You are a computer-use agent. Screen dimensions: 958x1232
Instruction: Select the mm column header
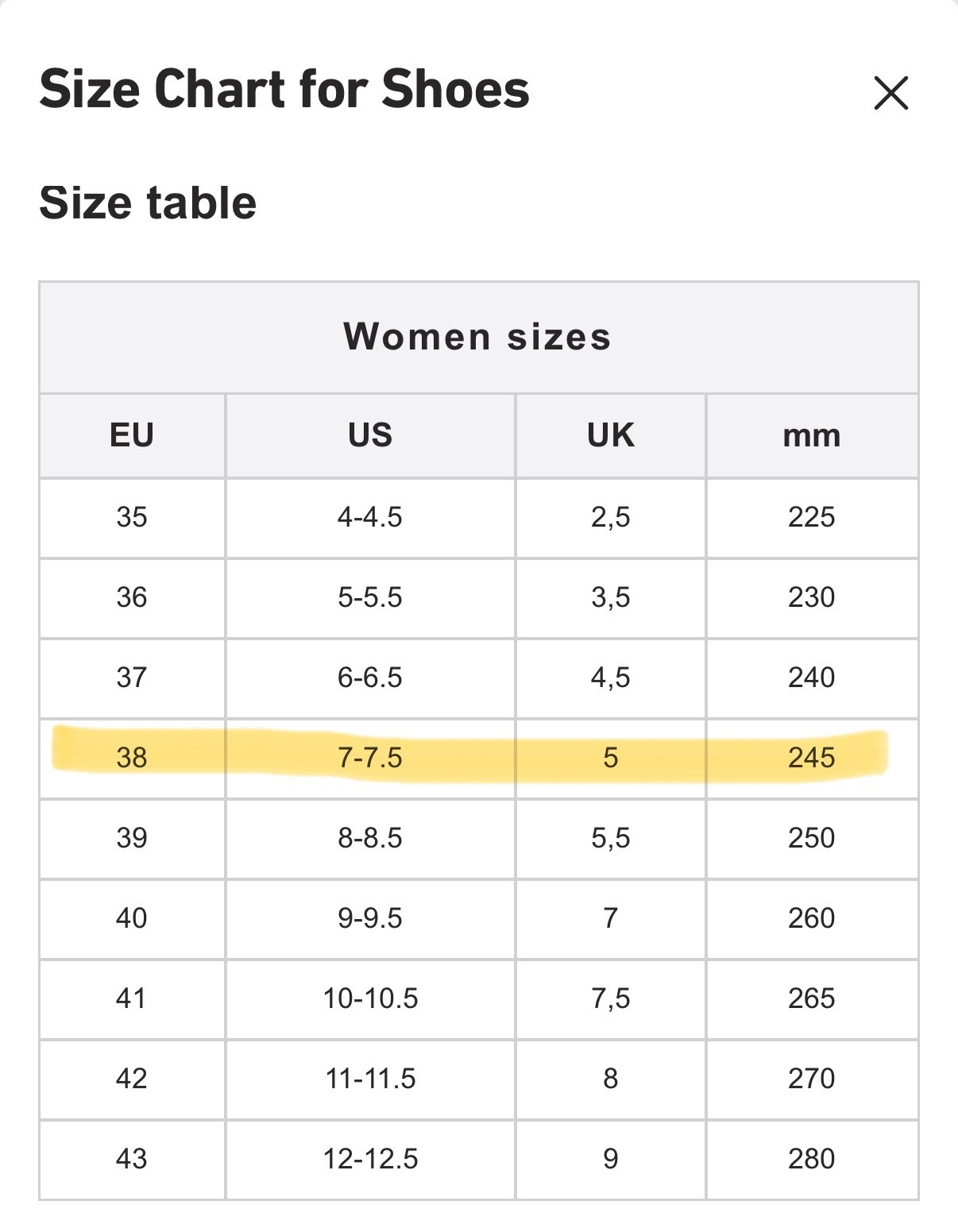click(812, 435)
